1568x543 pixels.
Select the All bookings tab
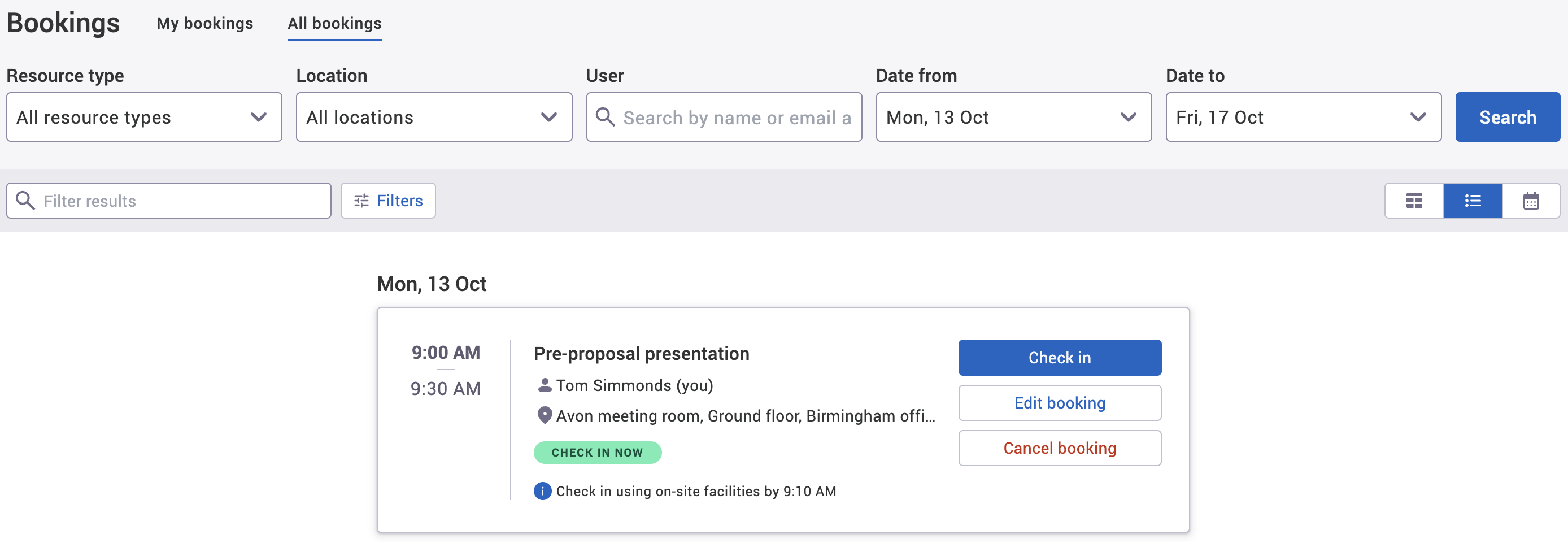click(334, 23)
